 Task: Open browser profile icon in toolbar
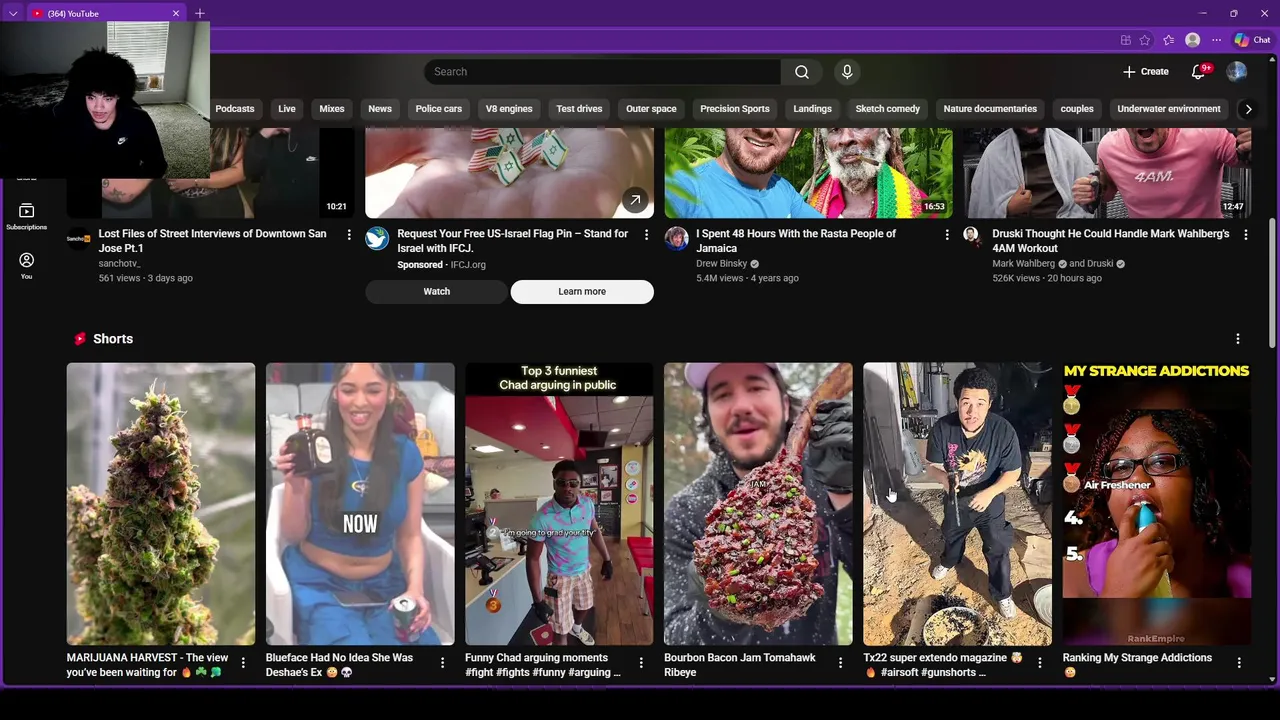pos(1192,40)
